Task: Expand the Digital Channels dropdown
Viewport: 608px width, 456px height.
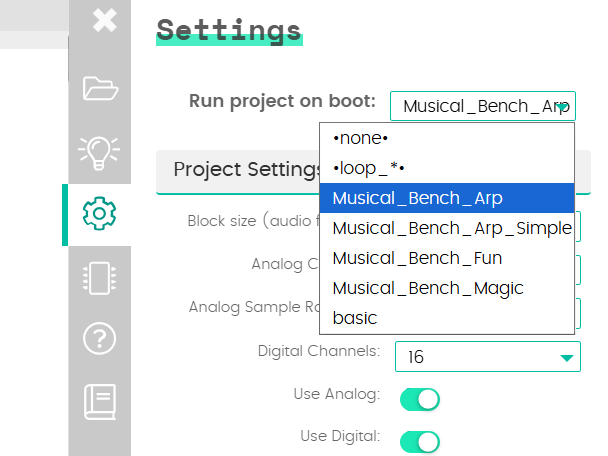Action: [x=487, y=356]
